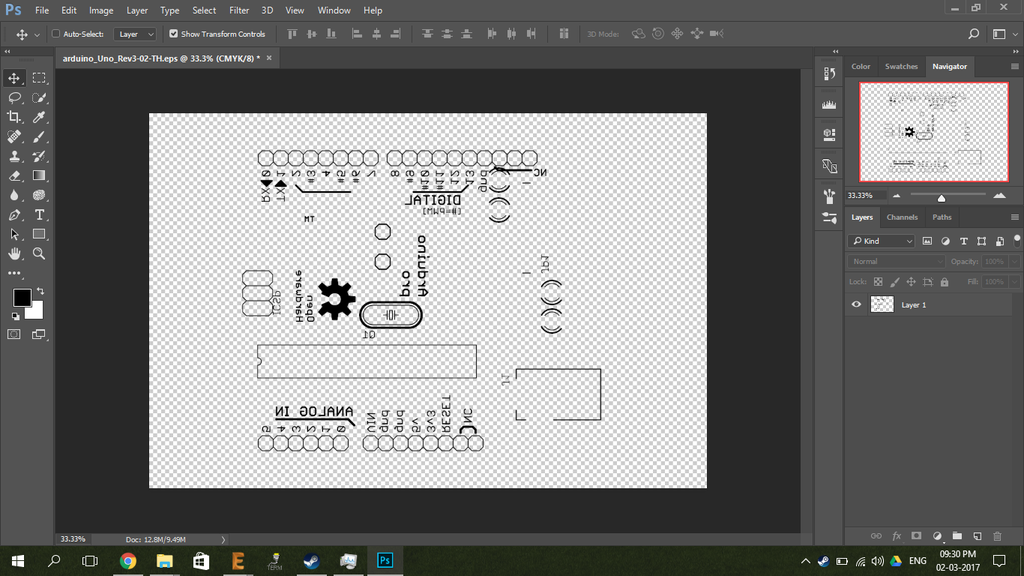Toggle lock transparent pixels

point(878,282)
